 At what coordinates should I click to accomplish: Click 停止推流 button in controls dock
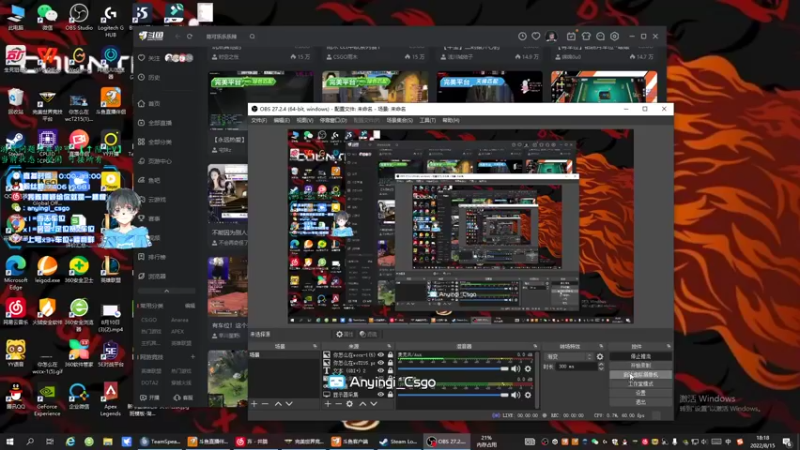(640, 356)
